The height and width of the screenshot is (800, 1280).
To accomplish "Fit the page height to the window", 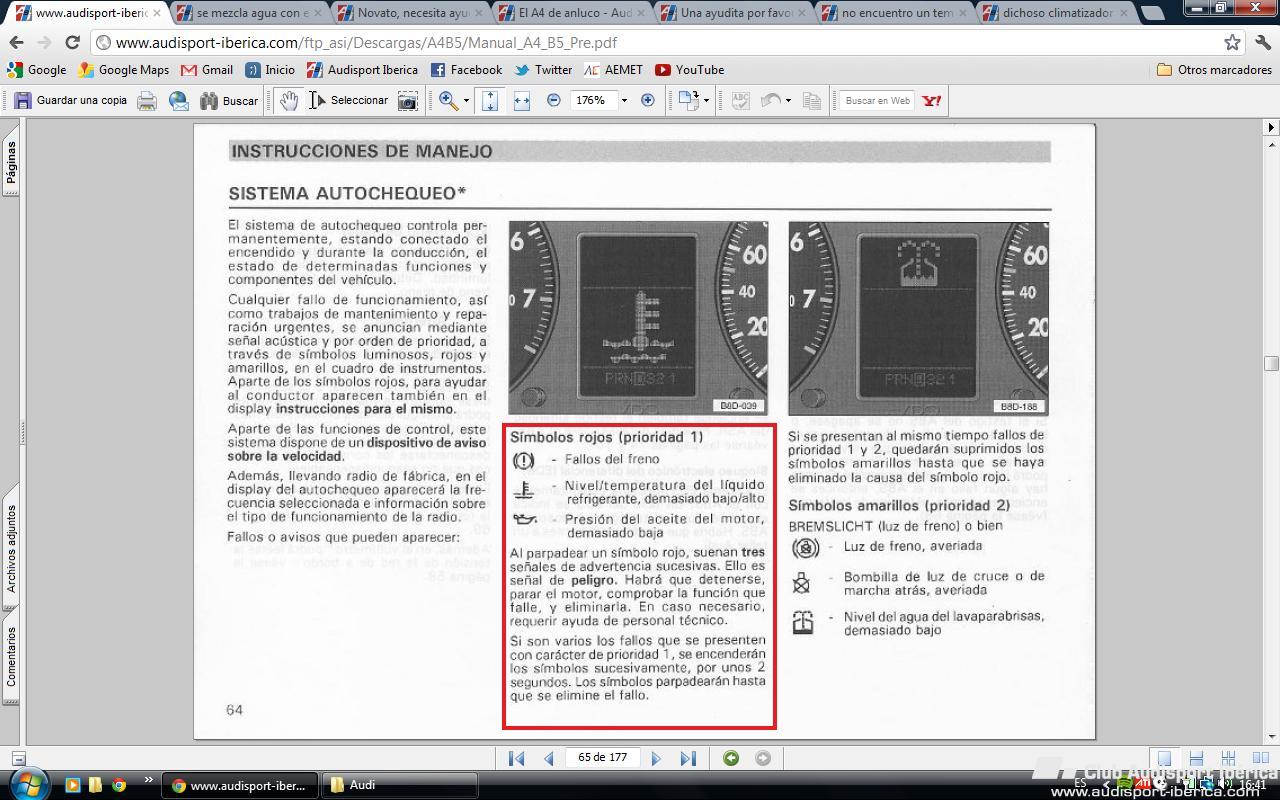I will point(490,100).
